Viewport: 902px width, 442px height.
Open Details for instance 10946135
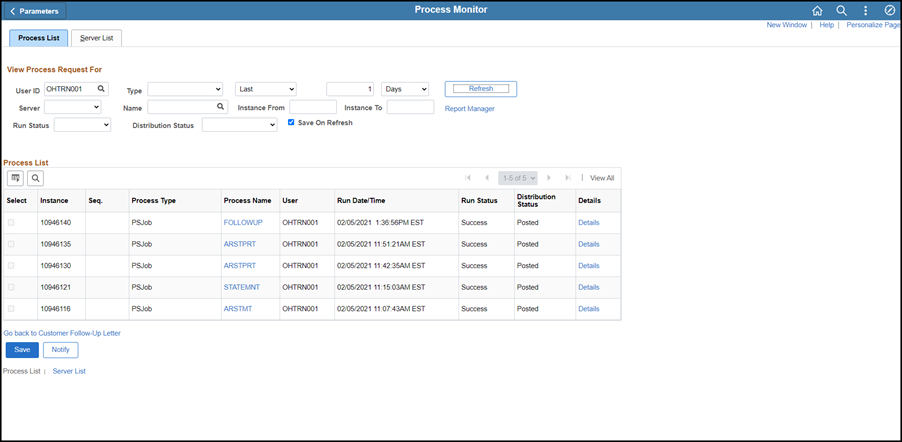(x=588, y=244)
